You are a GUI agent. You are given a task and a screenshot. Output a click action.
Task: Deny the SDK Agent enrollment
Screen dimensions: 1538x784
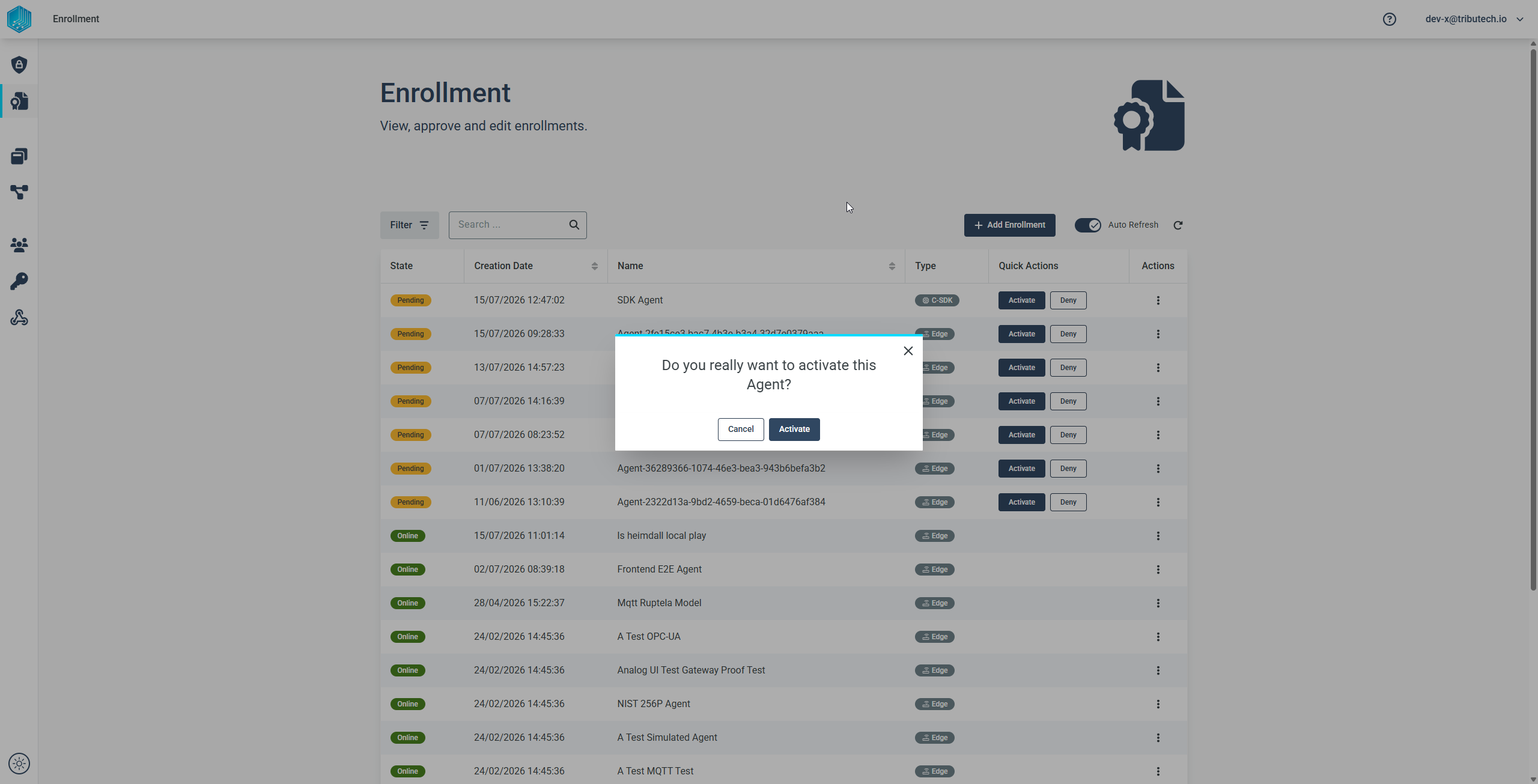point(1068,300)
